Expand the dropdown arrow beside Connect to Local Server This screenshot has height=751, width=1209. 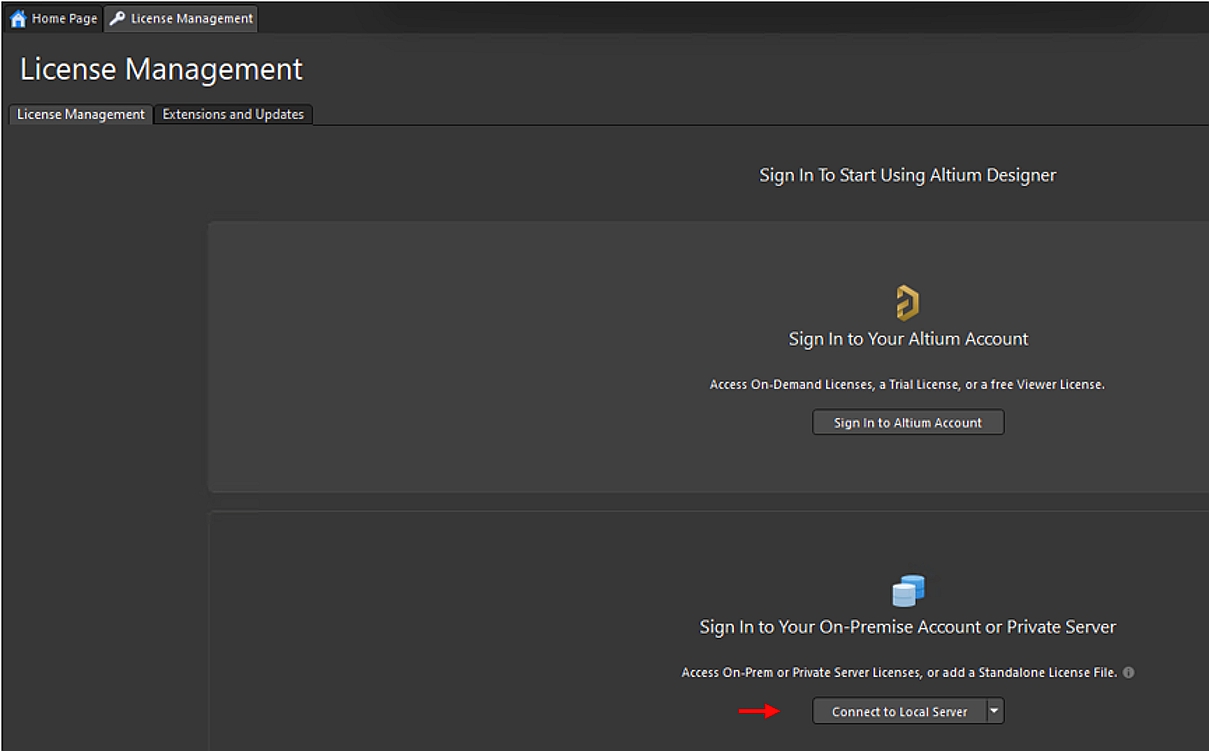[x=994, y=711]
